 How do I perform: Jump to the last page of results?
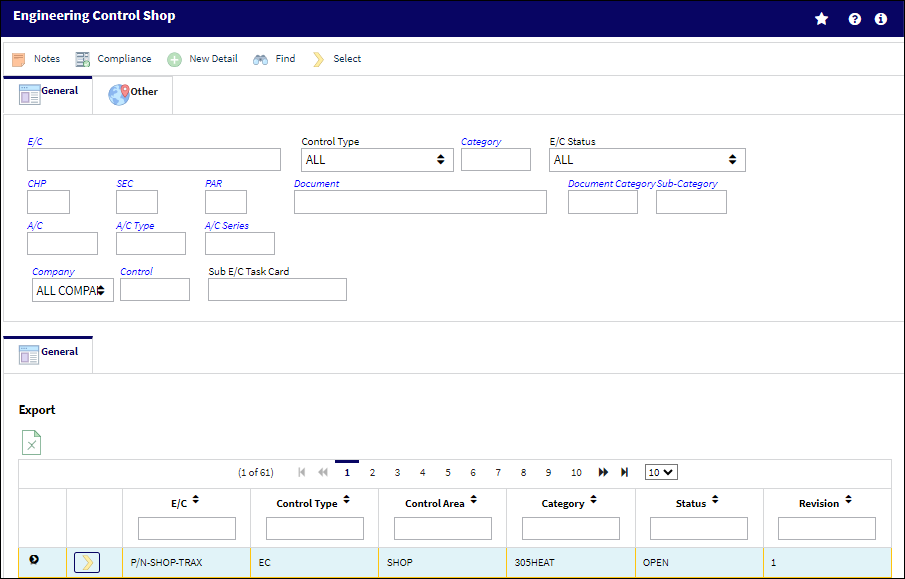[x=624, y=472]
